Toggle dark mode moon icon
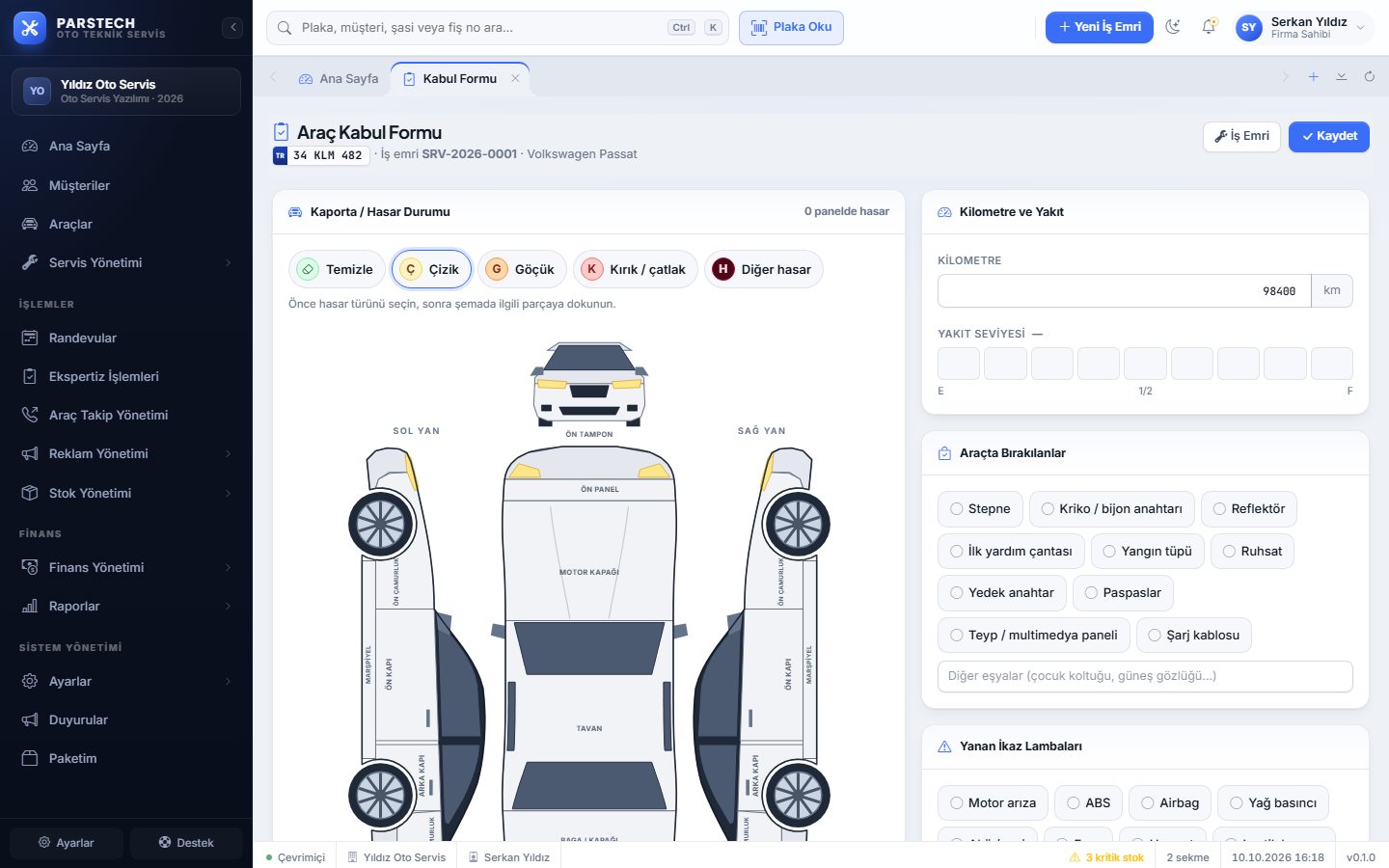 (1173, 27)
